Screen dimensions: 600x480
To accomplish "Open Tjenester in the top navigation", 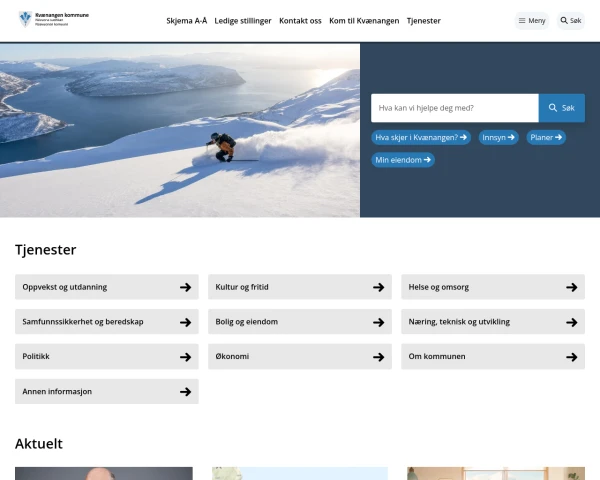I will (x=424, y=21).
